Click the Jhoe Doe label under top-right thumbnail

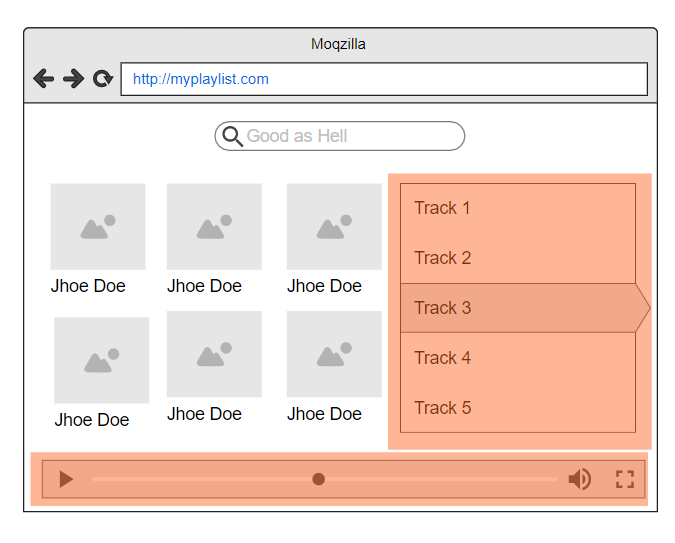coord(324,286)
